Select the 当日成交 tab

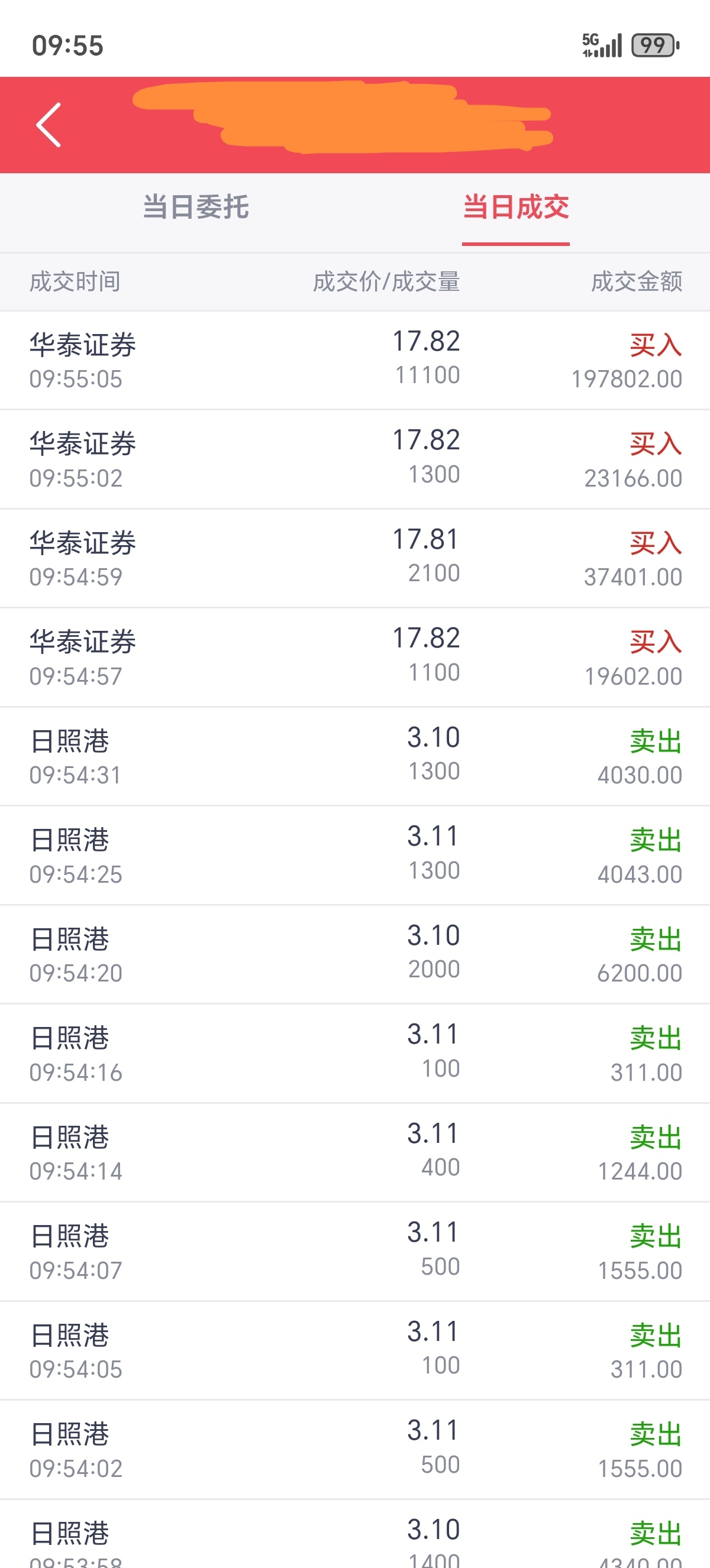click(516, 207)
